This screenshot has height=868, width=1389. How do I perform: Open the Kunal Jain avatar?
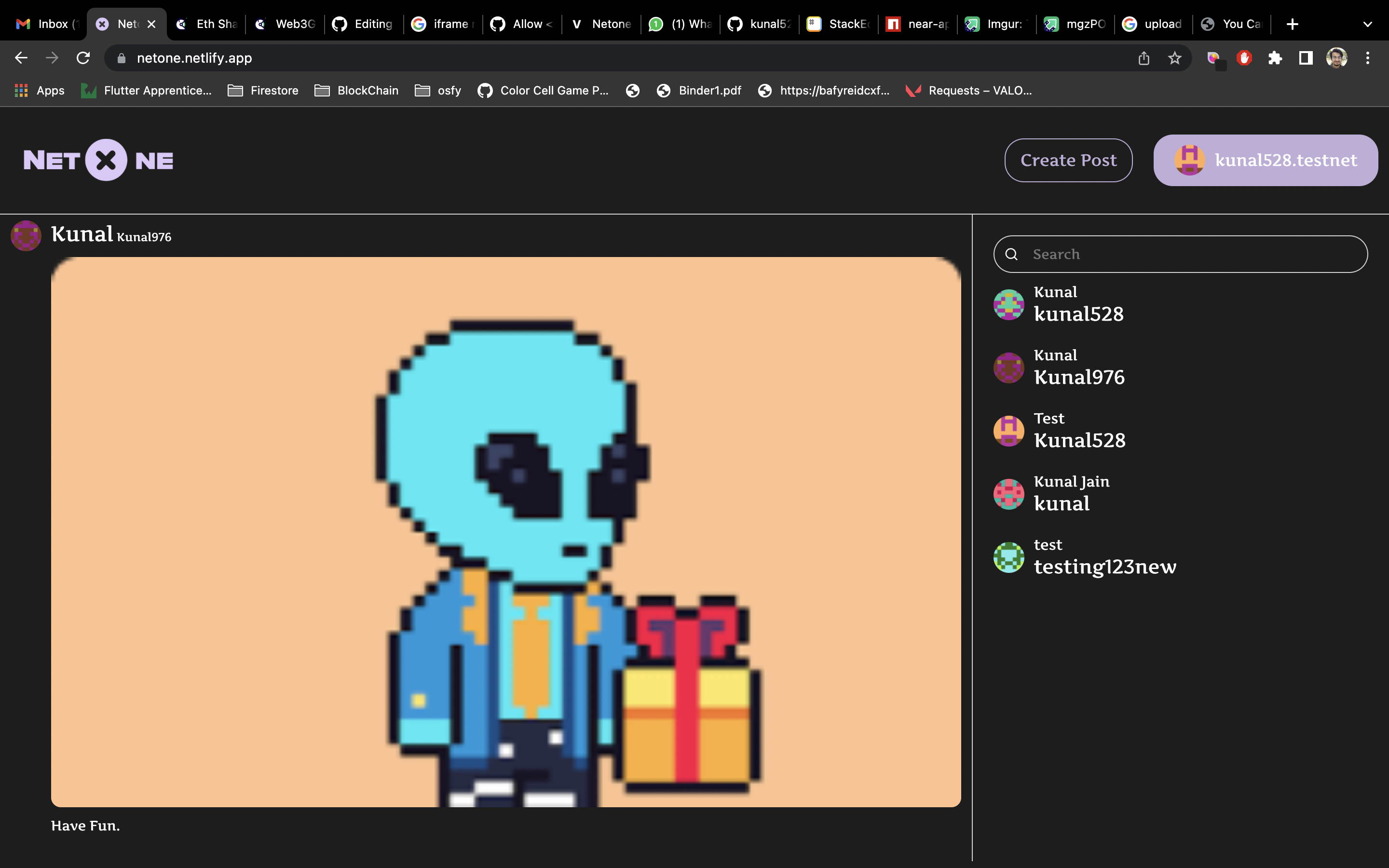(1008, 494)
